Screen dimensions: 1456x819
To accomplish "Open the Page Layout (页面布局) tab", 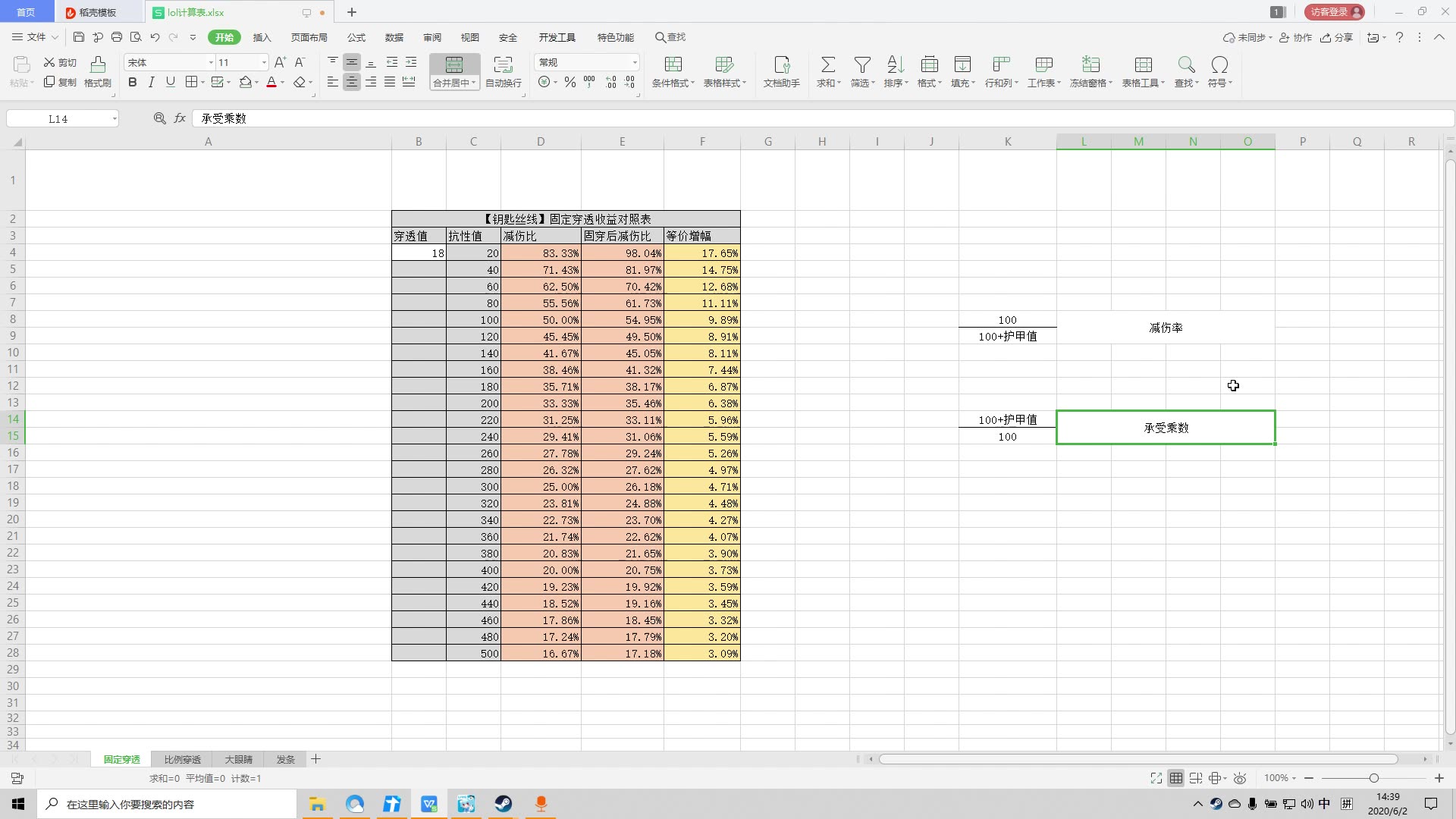I will 309,37.
